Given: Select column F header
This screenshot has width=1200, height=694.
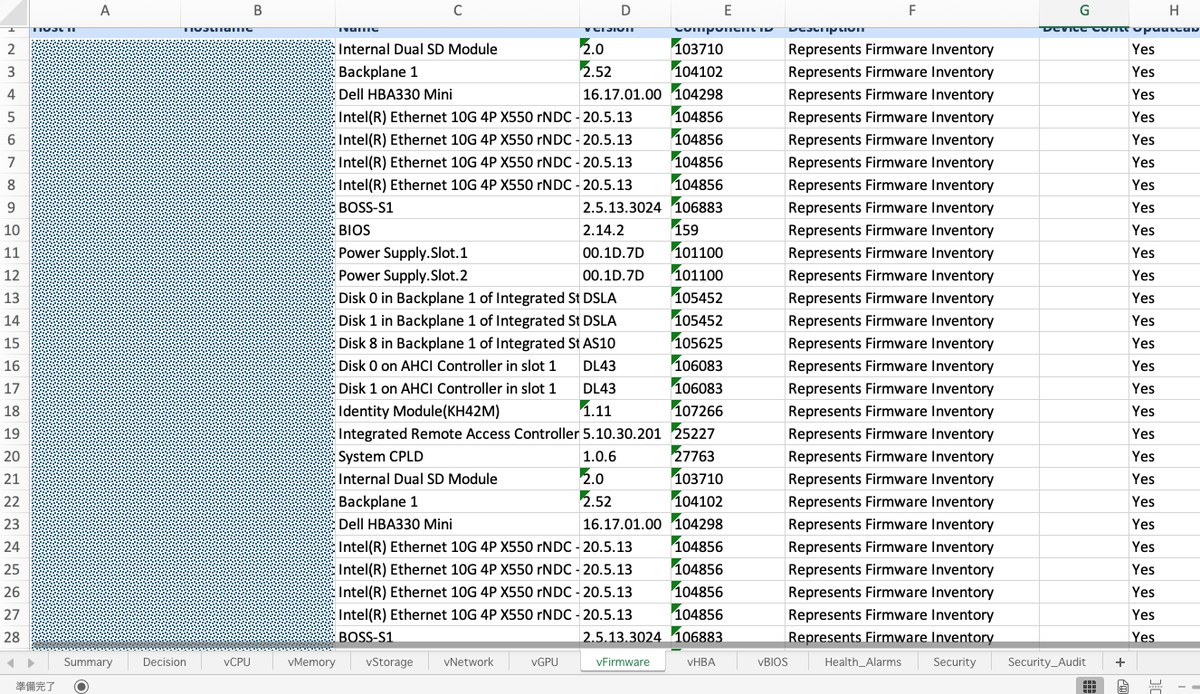Looking at the screenshot, I should pos(912,11).
